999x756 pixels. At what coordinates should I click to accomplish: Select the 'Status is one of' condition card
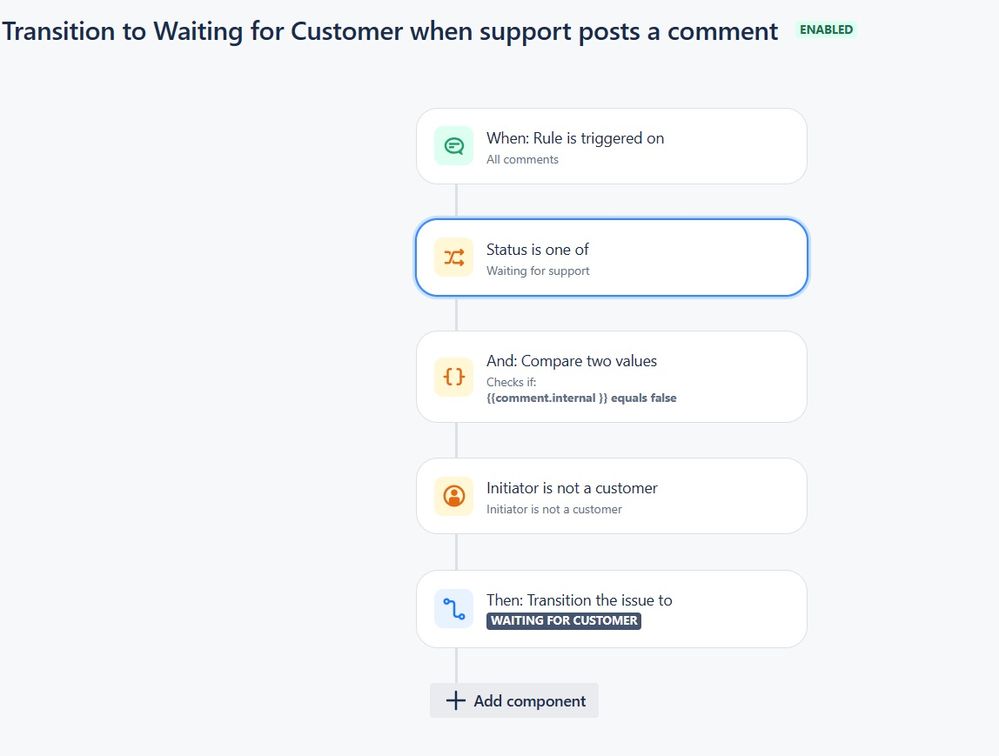(612, 257)
